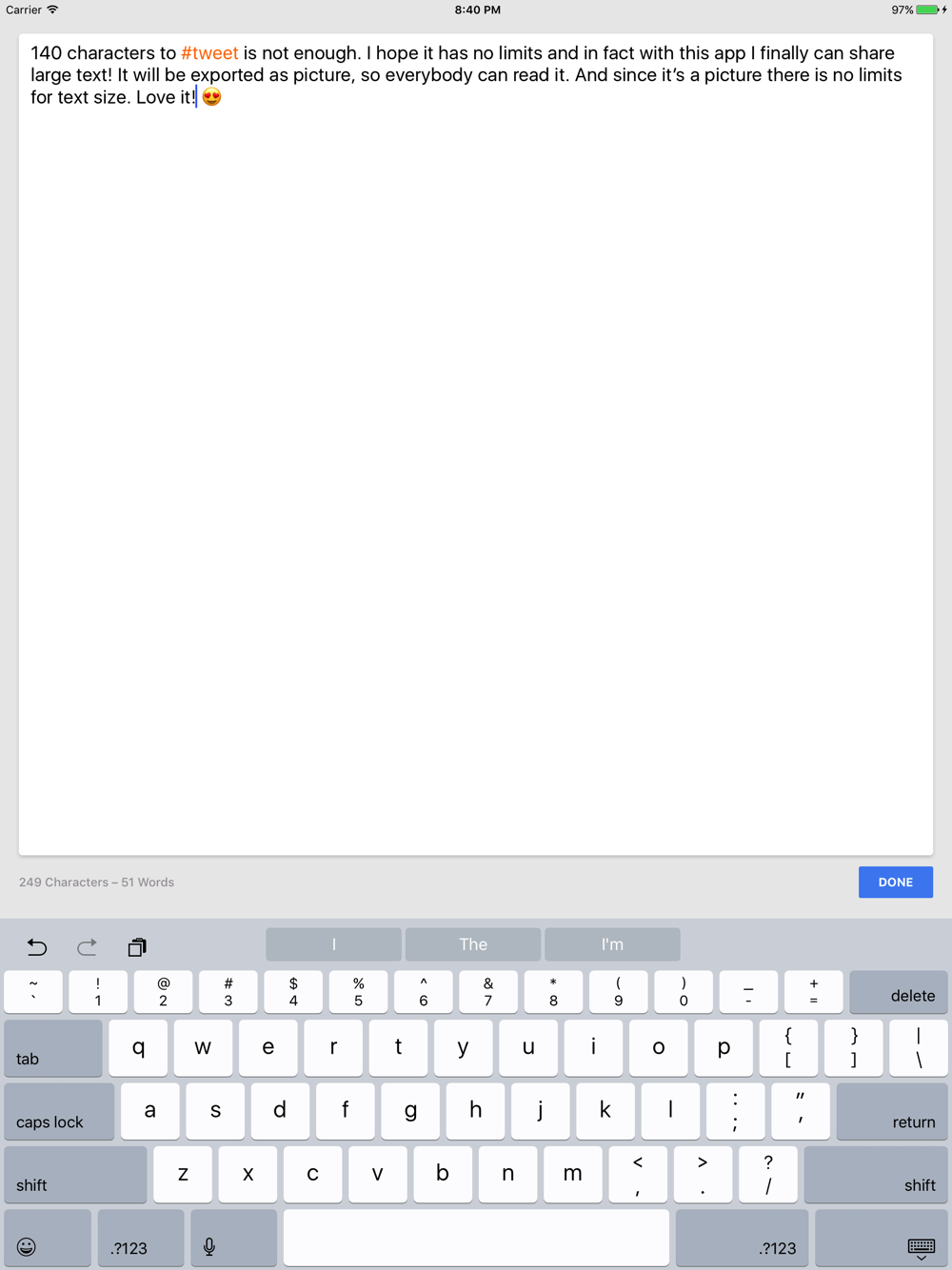The image size is (952, 1270).
Task: Tap the p key
Action: (724, 1048)
